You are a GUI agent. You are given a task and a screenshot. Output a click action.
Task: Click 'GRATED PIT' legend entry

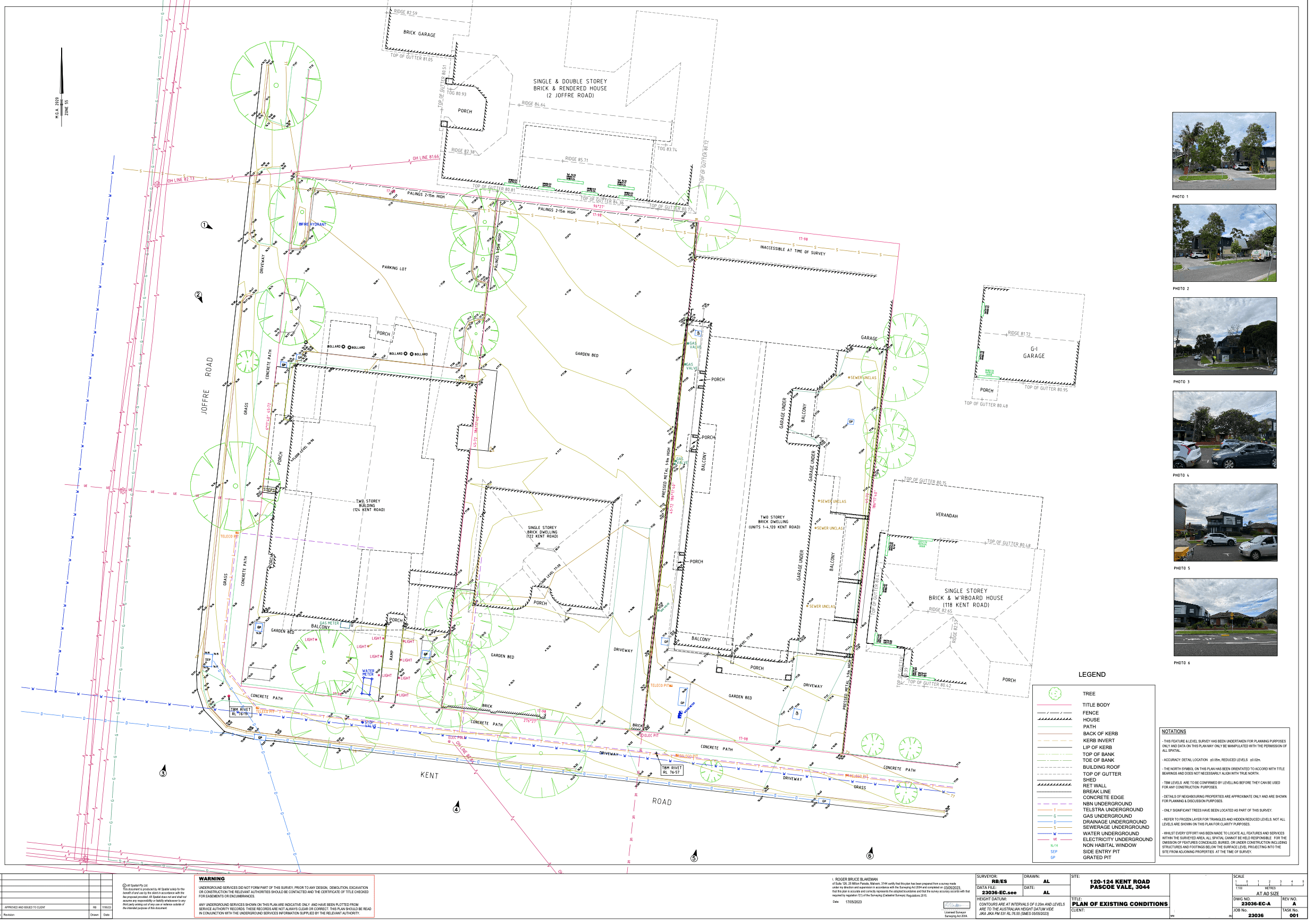coord(1097,858)
